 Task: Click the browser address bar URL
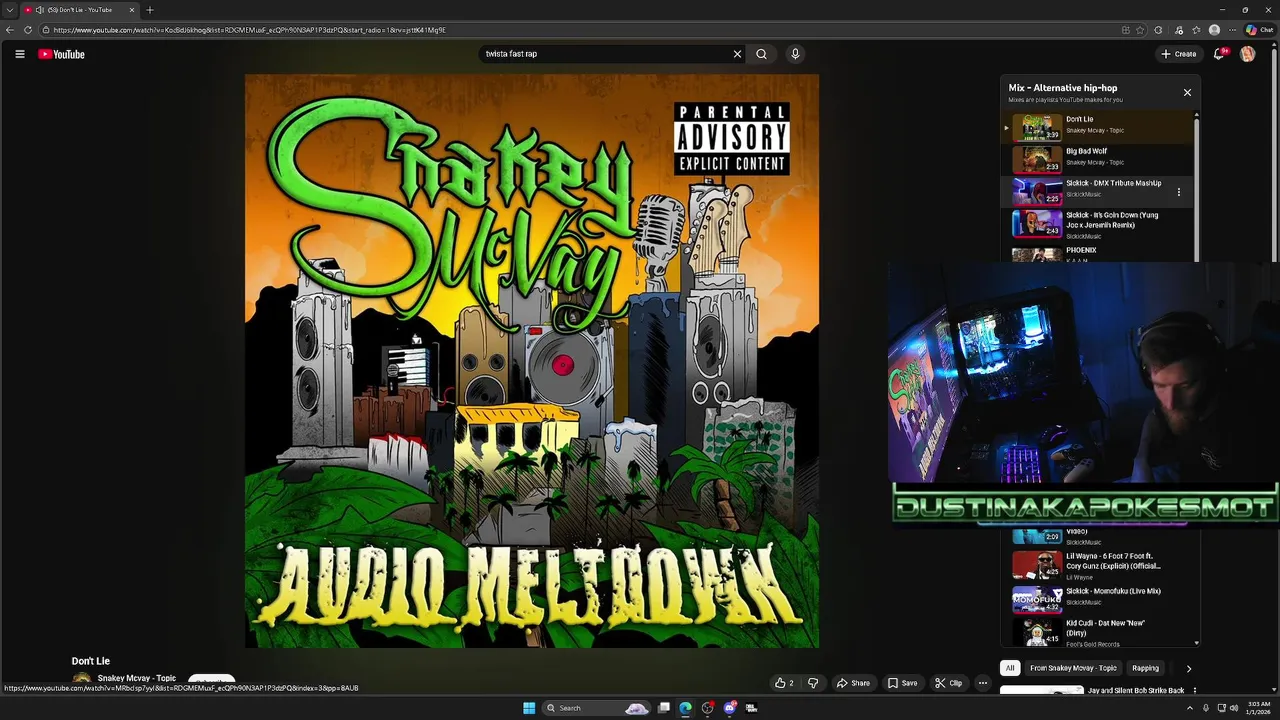250,30
